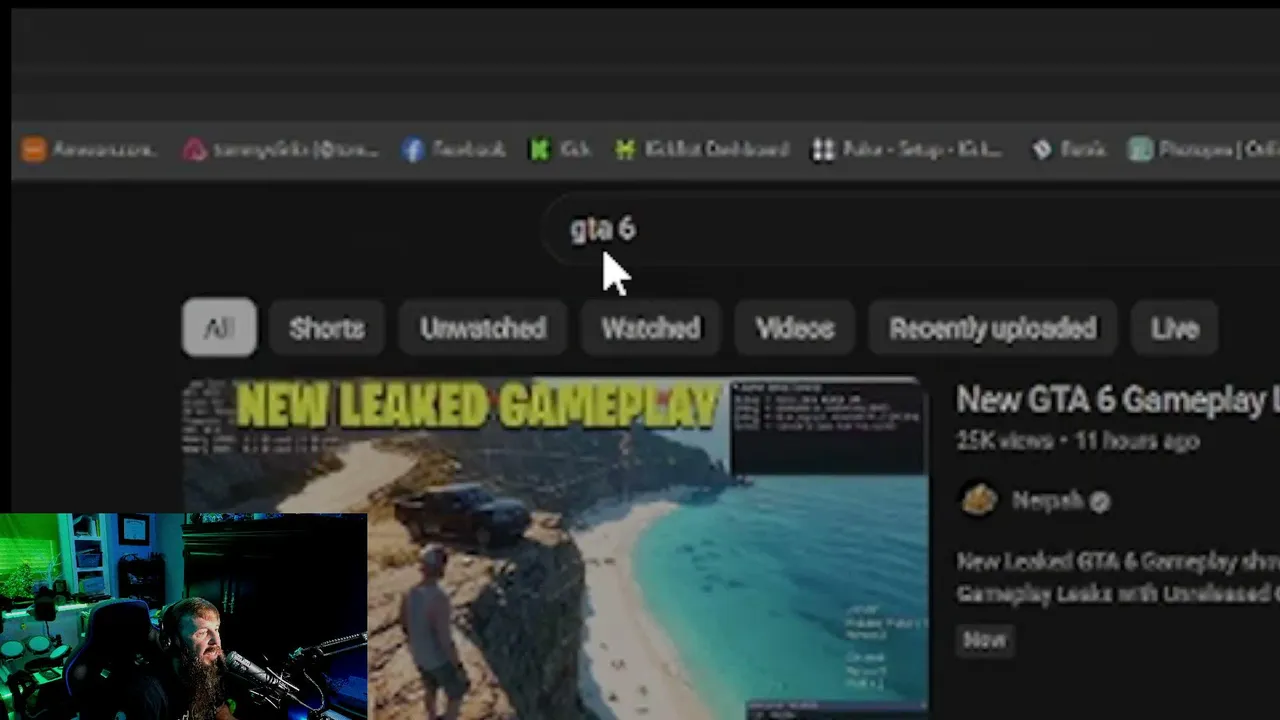Click the channel avatar under the video title

979,500
